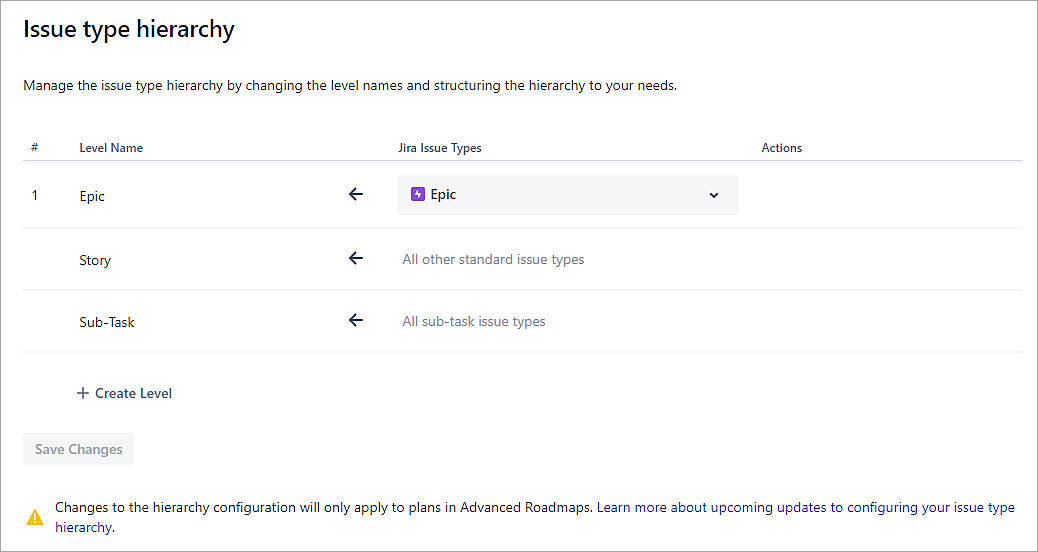Select the Story level name
Image resolution: width=1038 pixels, height=552 pixels.
(95, 261)
